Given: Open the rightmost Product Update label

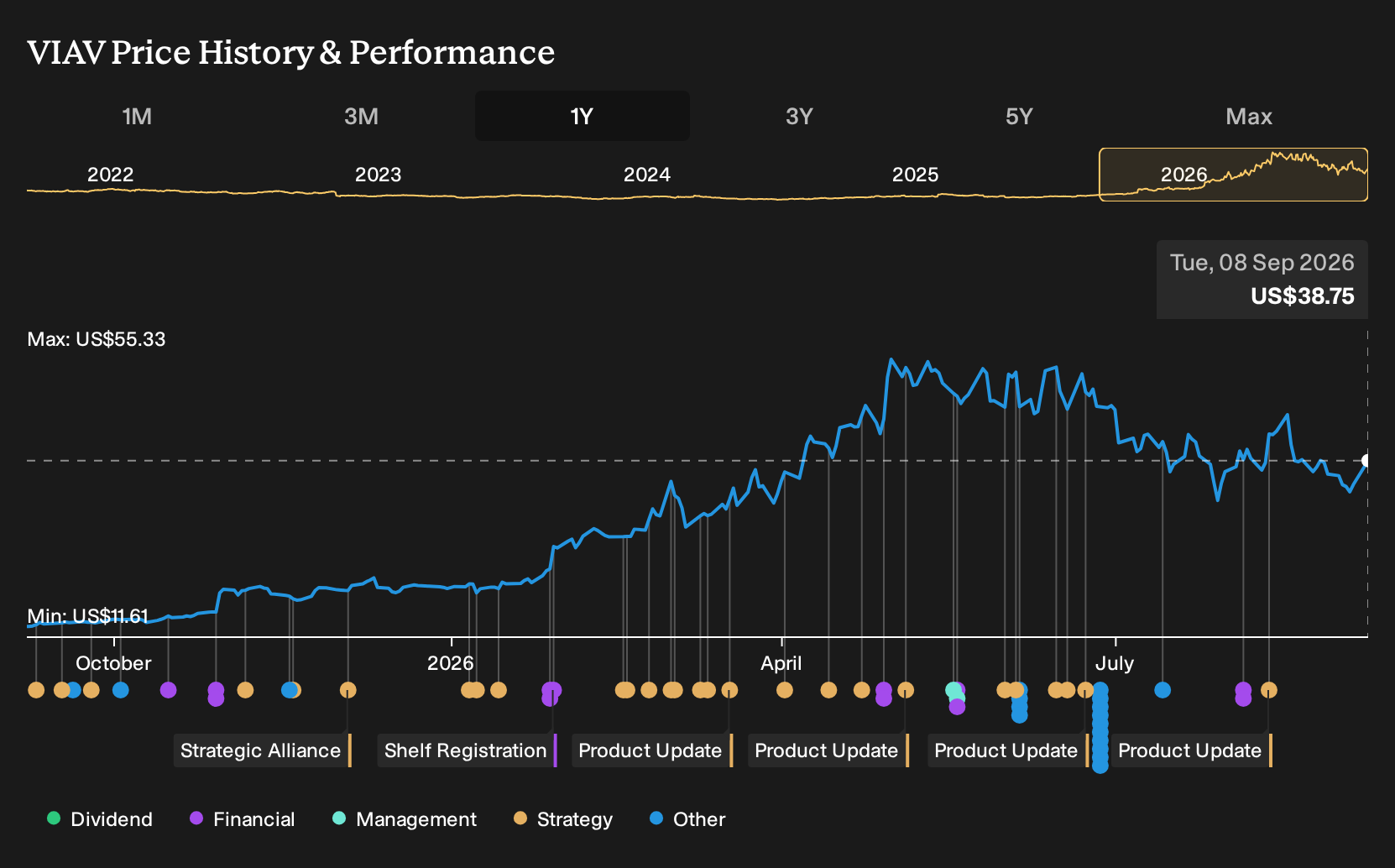Looking at the screenshot, I should coord(1192,750).
